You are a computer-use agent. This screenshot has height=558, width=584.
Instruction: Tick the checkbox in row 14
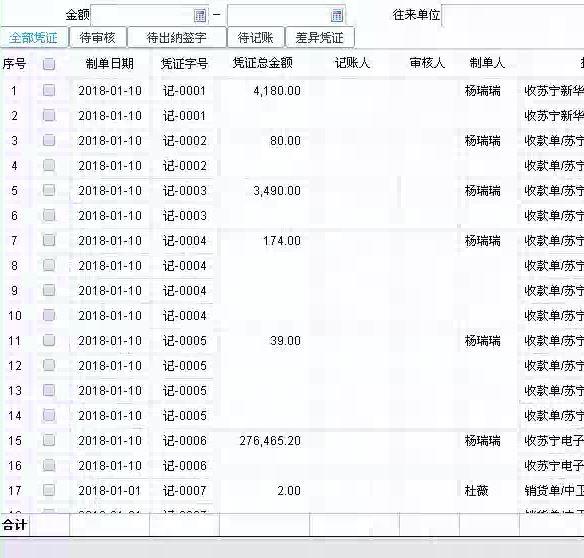pos(49,415)
